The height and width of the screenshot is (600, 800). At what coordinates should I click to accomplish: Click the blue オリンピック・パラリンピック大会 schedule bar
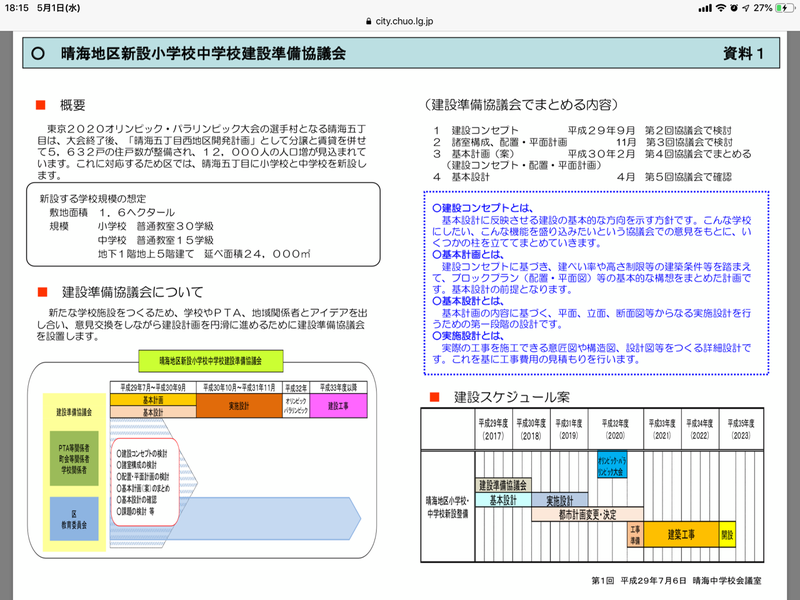point(612,465)
